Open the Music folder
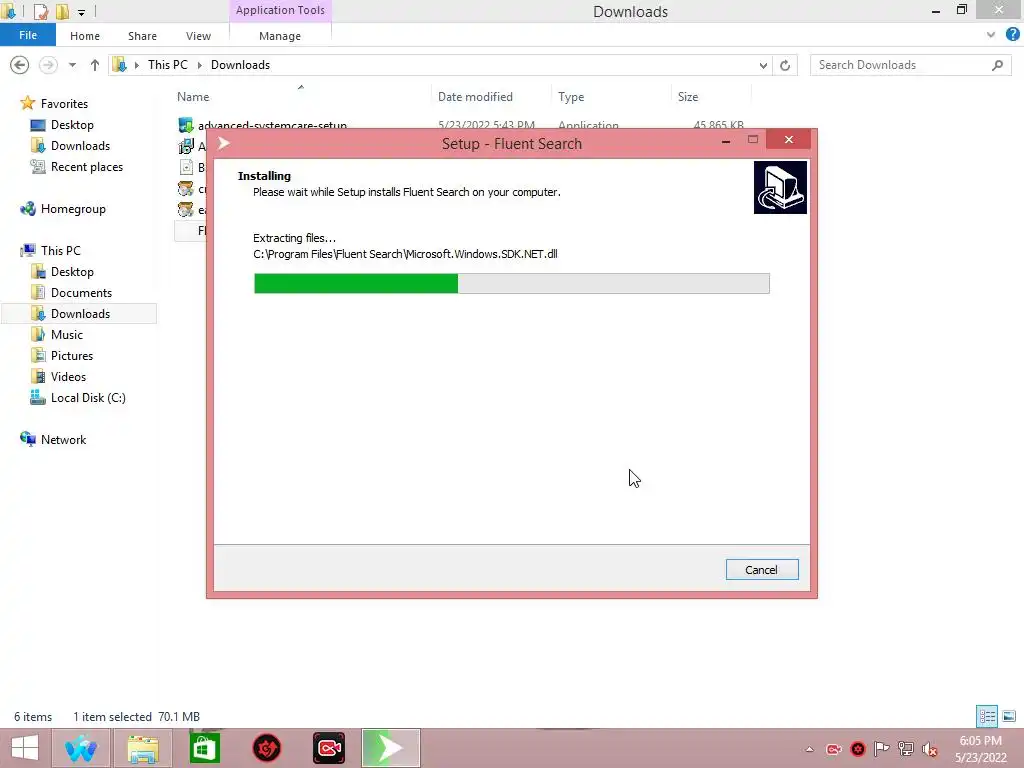Viewport: 1024px width, 768px height. tap(67, 334)
